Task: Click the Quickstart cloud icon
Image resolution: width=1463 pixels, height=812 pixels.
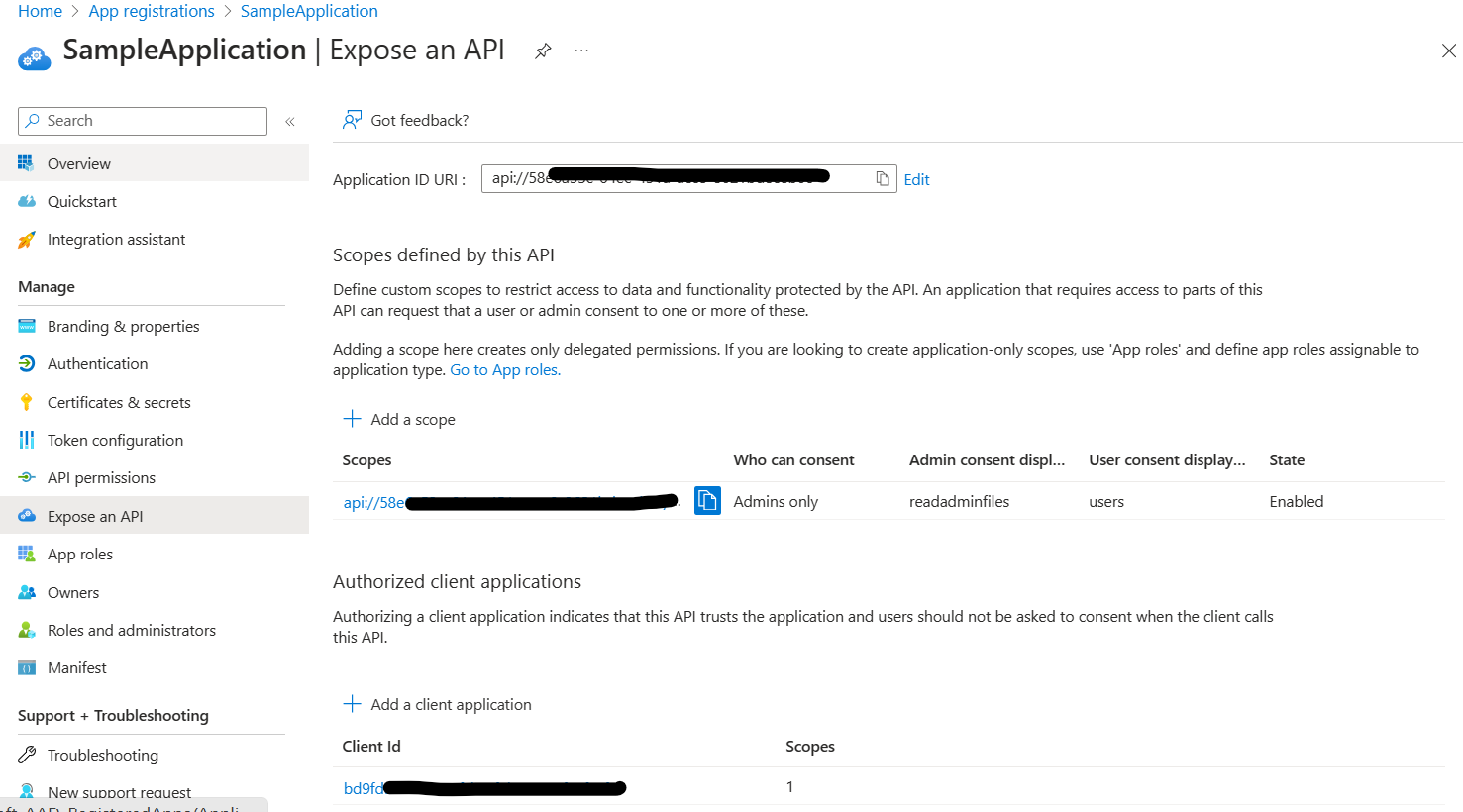Action: click(27, 202)
